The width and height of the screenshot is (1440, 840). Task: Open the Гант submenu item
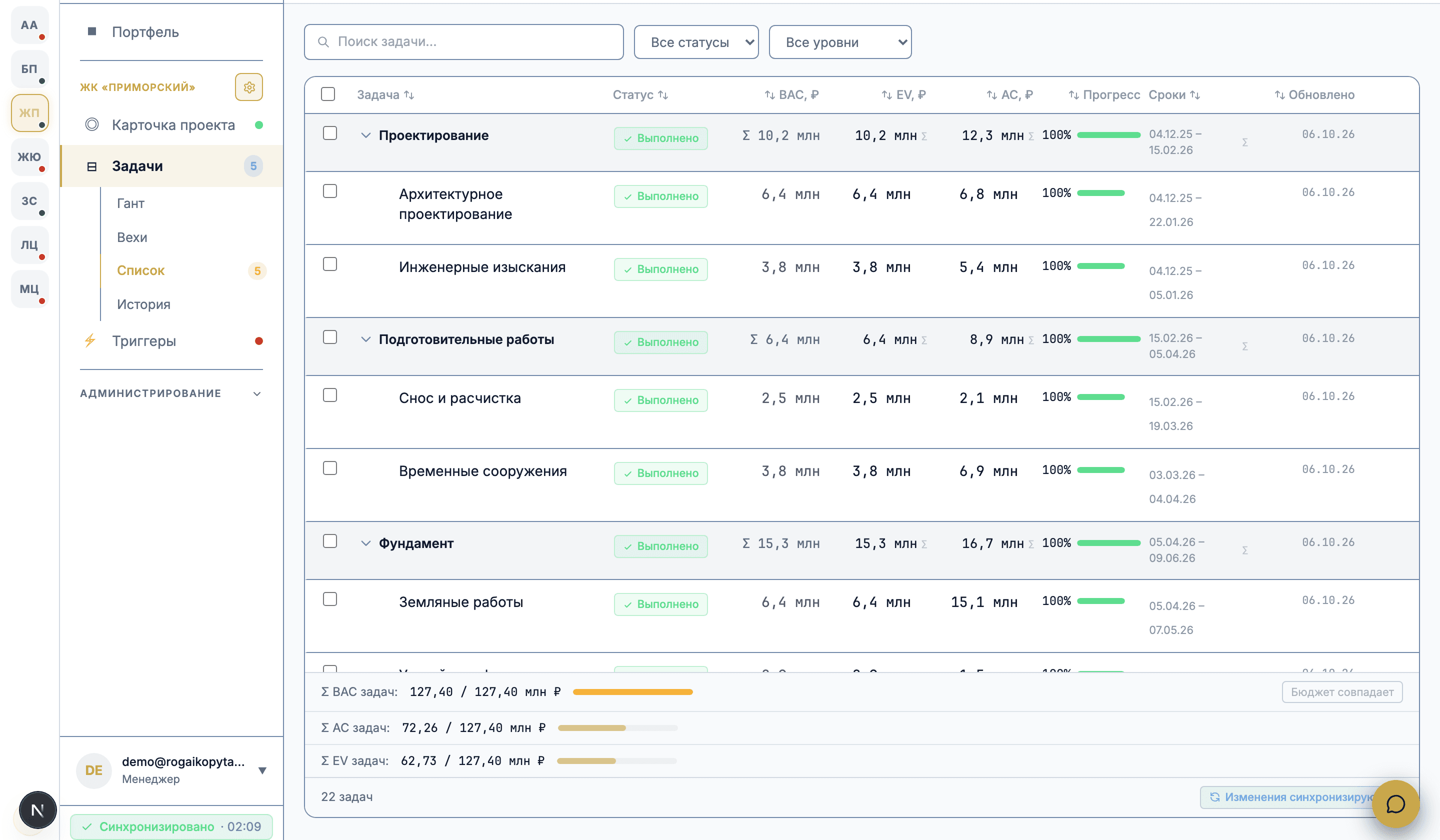click(x=130, y=203)
